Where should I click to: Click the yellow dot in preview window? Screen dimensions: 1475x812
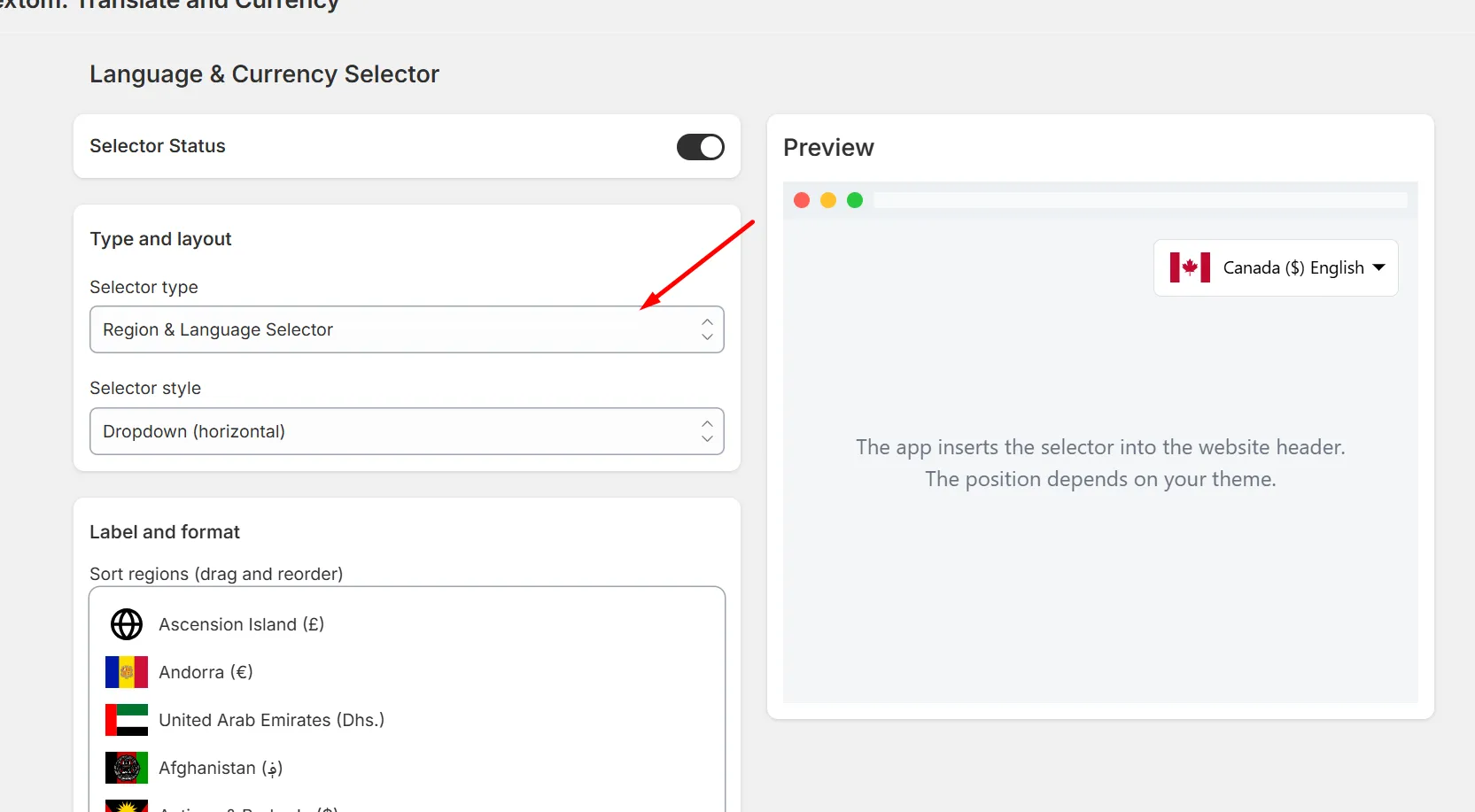(x=828, y=200)
